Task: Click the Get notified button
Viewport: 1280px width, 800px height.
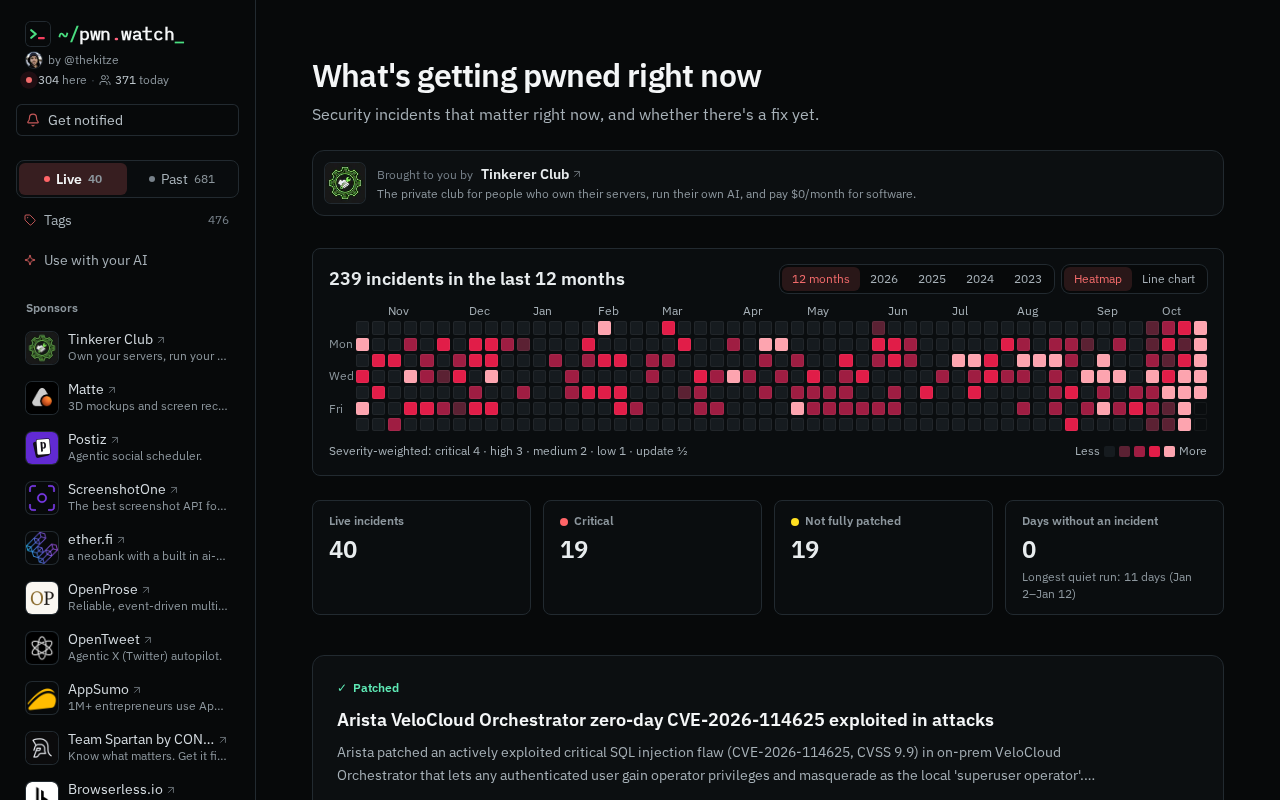Action: pyautogui.click(x=127, y=120)
